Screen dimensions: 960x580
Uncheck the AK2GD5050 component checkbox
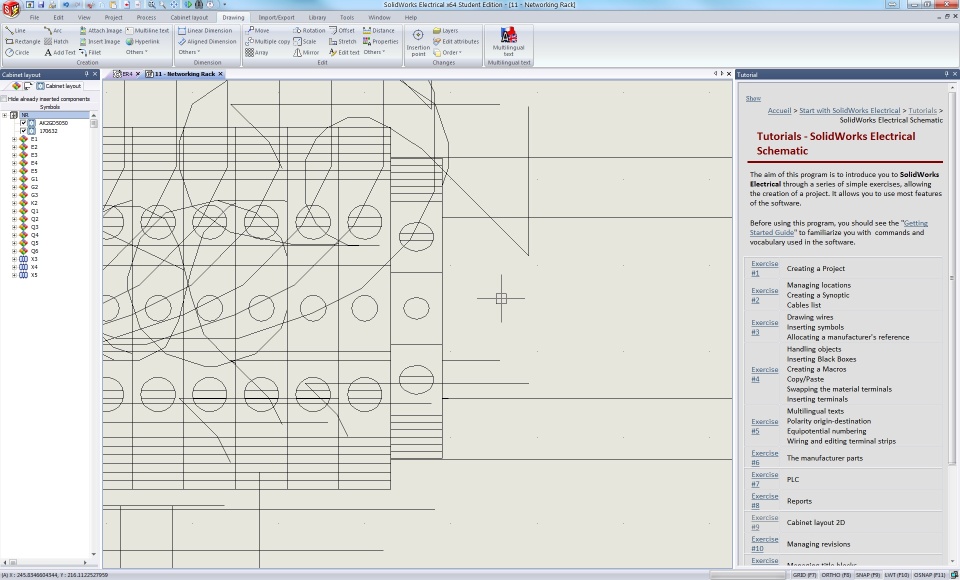pyautogui.click(x=23, y=123)
